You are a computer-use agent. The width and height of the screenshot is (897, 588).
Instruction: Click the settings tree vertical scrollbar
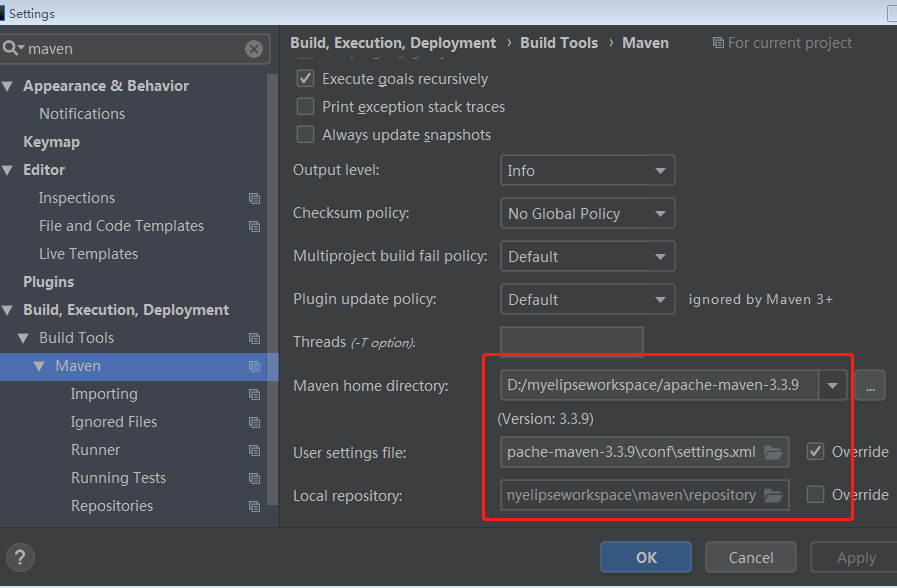(272, 289)
